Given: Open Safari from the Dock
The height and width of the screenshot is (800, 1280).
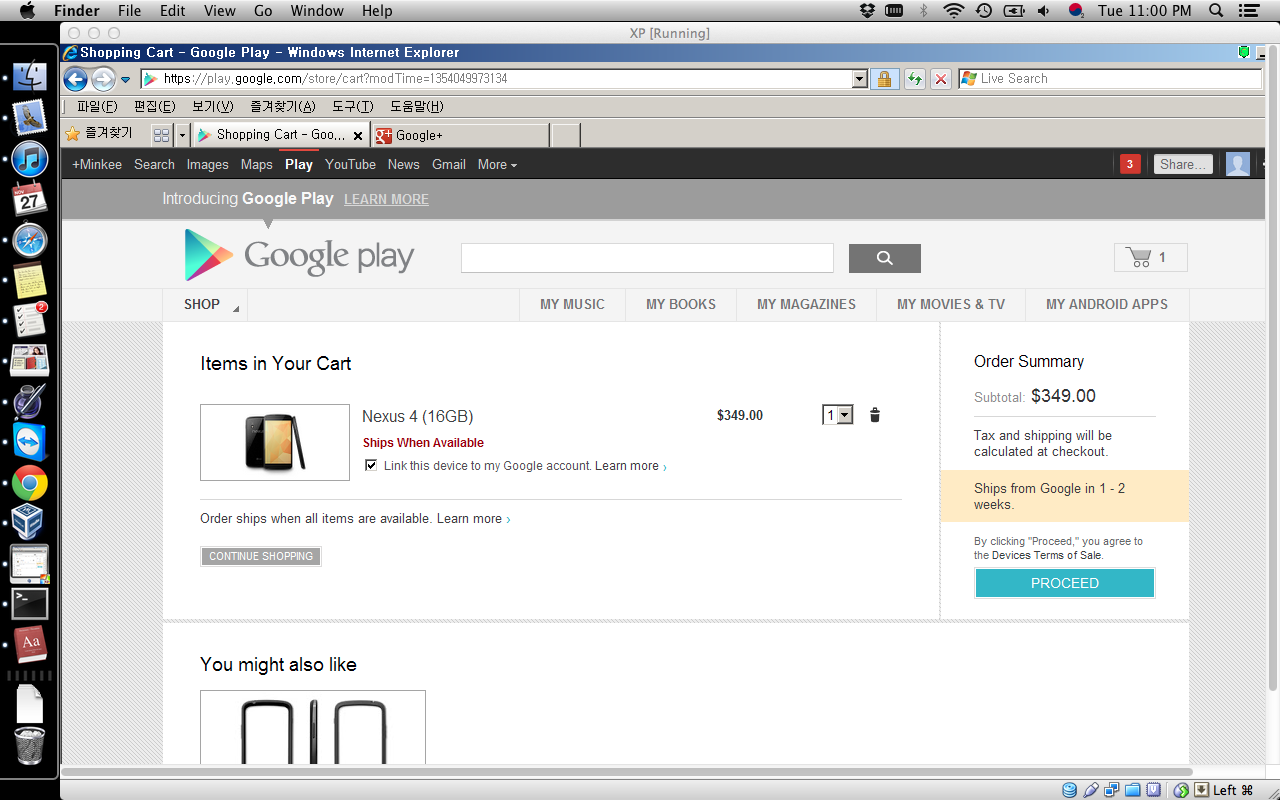Looking at the screenshot, I should [x=30, y=240].
